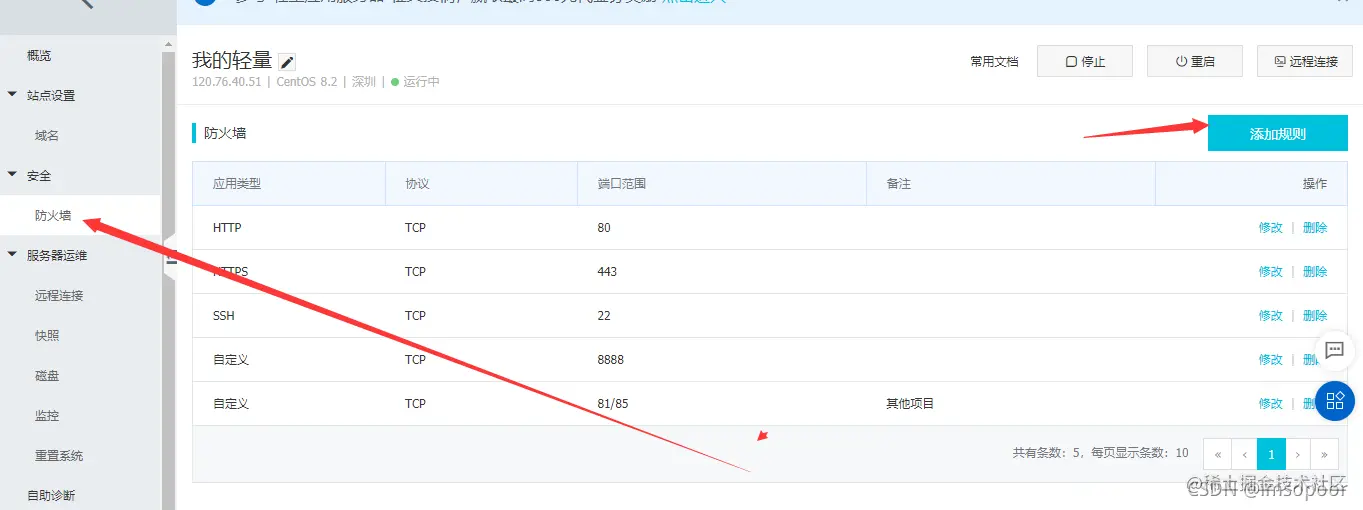Open the 常用文档 link

(x=994, y=61)
